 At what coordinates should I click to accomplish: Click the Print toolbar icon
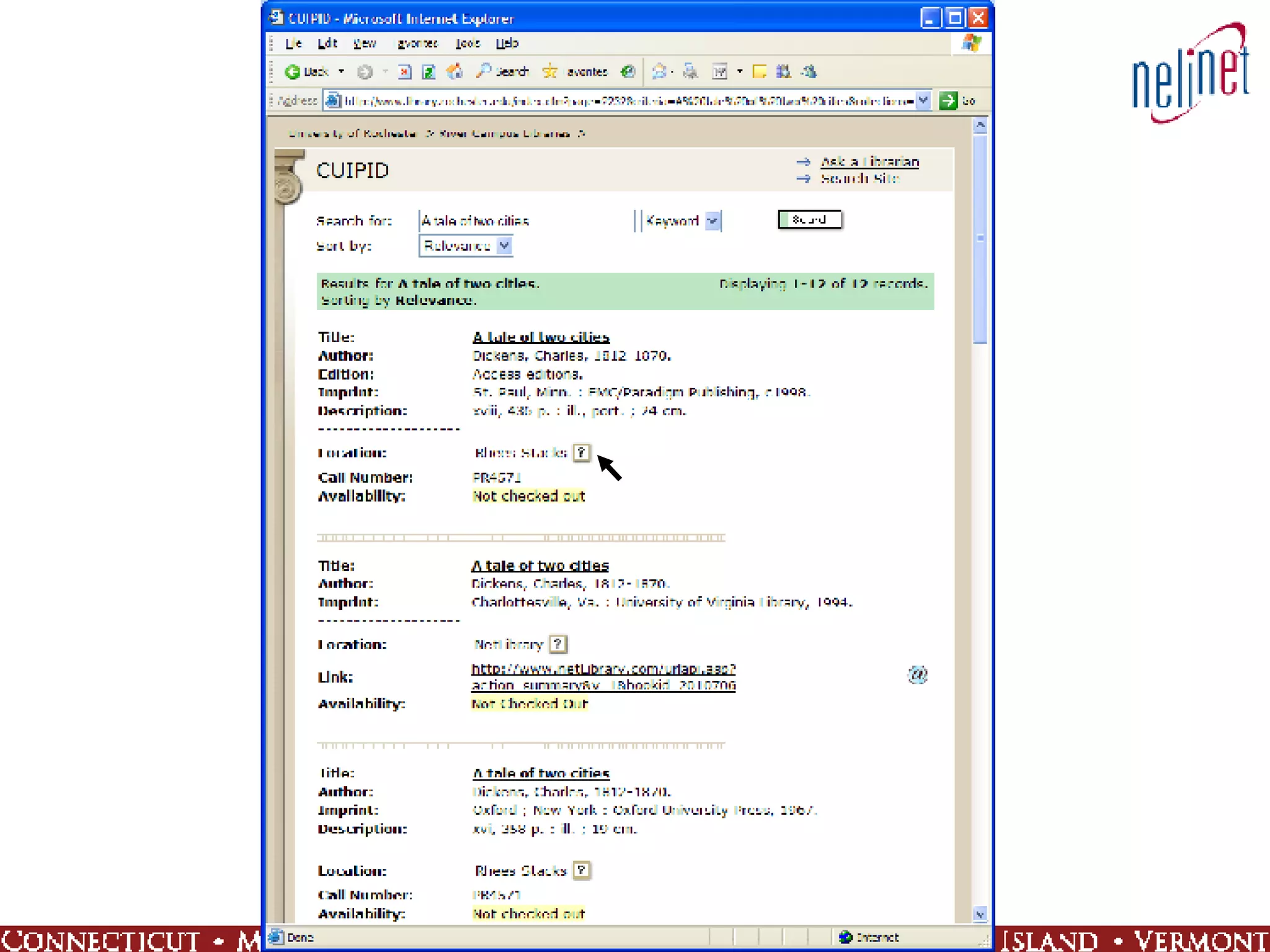(x=690, y=72)
